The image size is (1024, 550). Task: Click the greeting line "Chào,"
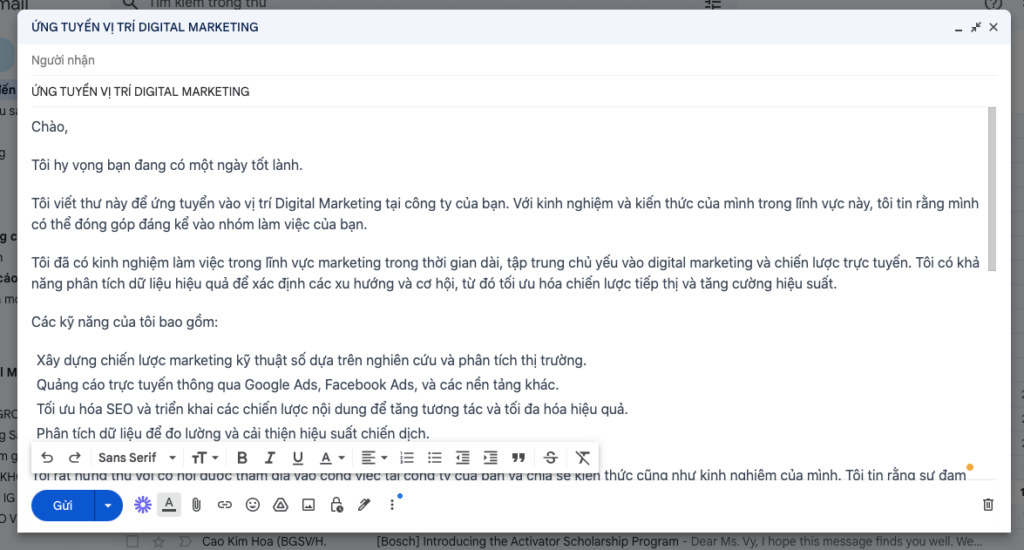50,127
